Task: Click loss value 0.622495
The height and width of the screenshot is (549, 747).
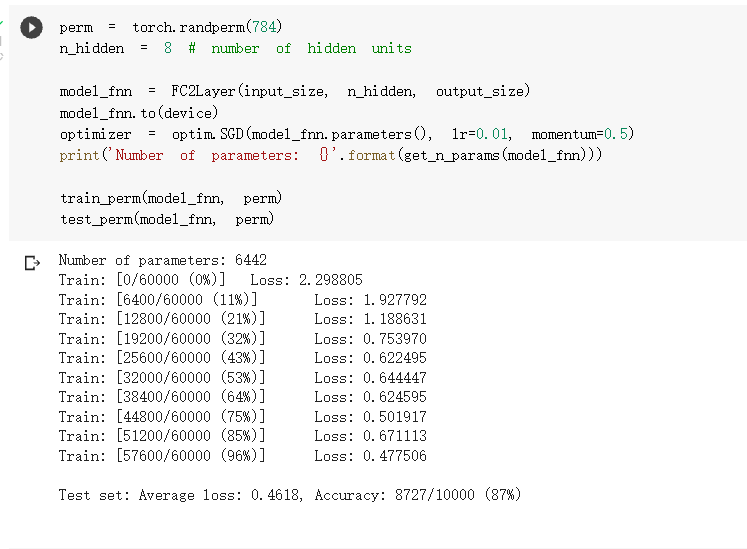Action: (x=395, y=358)
